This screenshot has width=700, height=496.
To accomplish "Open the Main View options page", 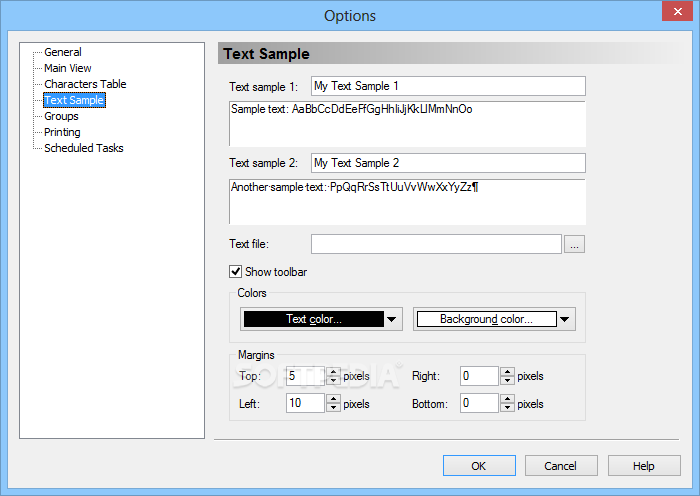I will click(x=67, y=68).
